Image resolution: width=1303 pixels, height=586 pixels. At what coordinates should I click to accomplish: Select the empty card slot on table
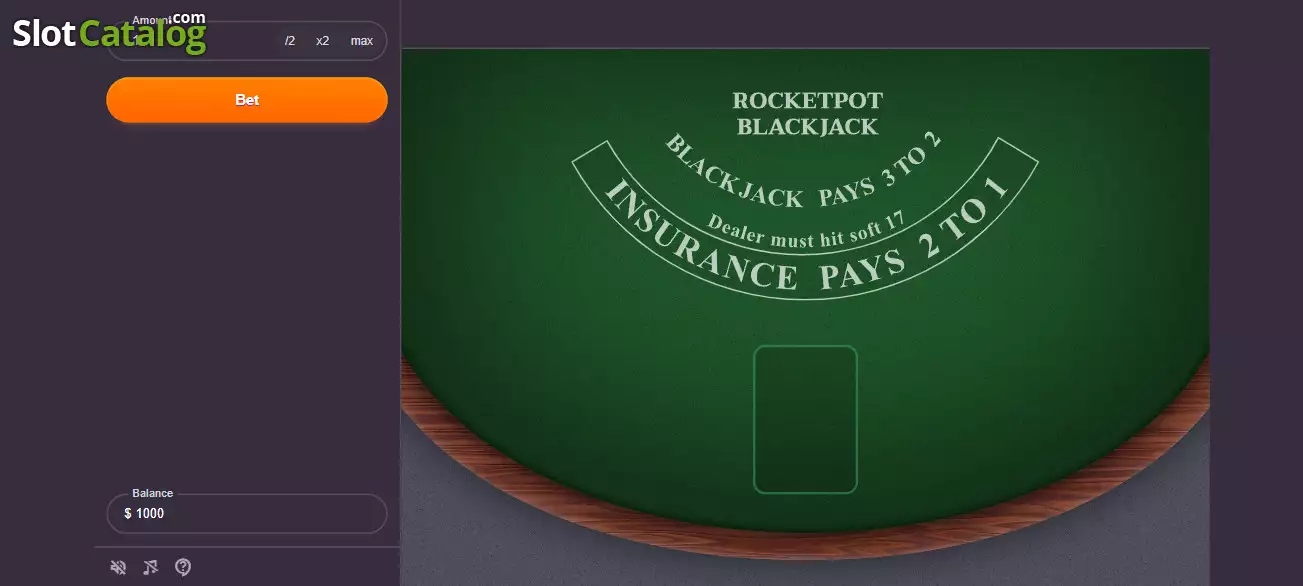(x=806, y=419)
